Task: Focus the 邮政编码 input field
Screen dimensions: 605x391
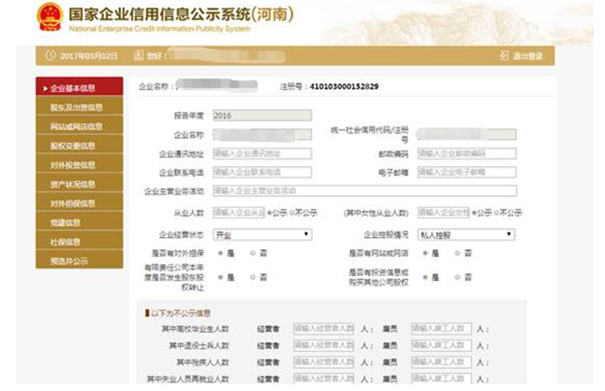Action: tap(467, 153)
